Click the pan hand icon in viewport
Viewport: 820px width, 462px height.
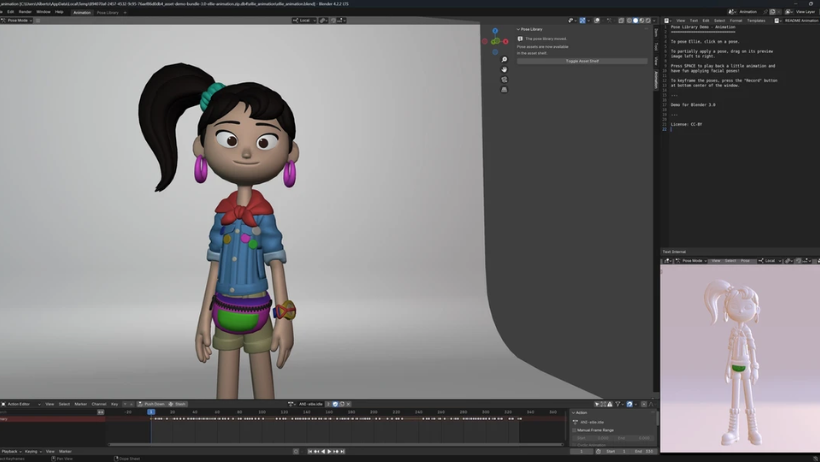coord(504,69)
